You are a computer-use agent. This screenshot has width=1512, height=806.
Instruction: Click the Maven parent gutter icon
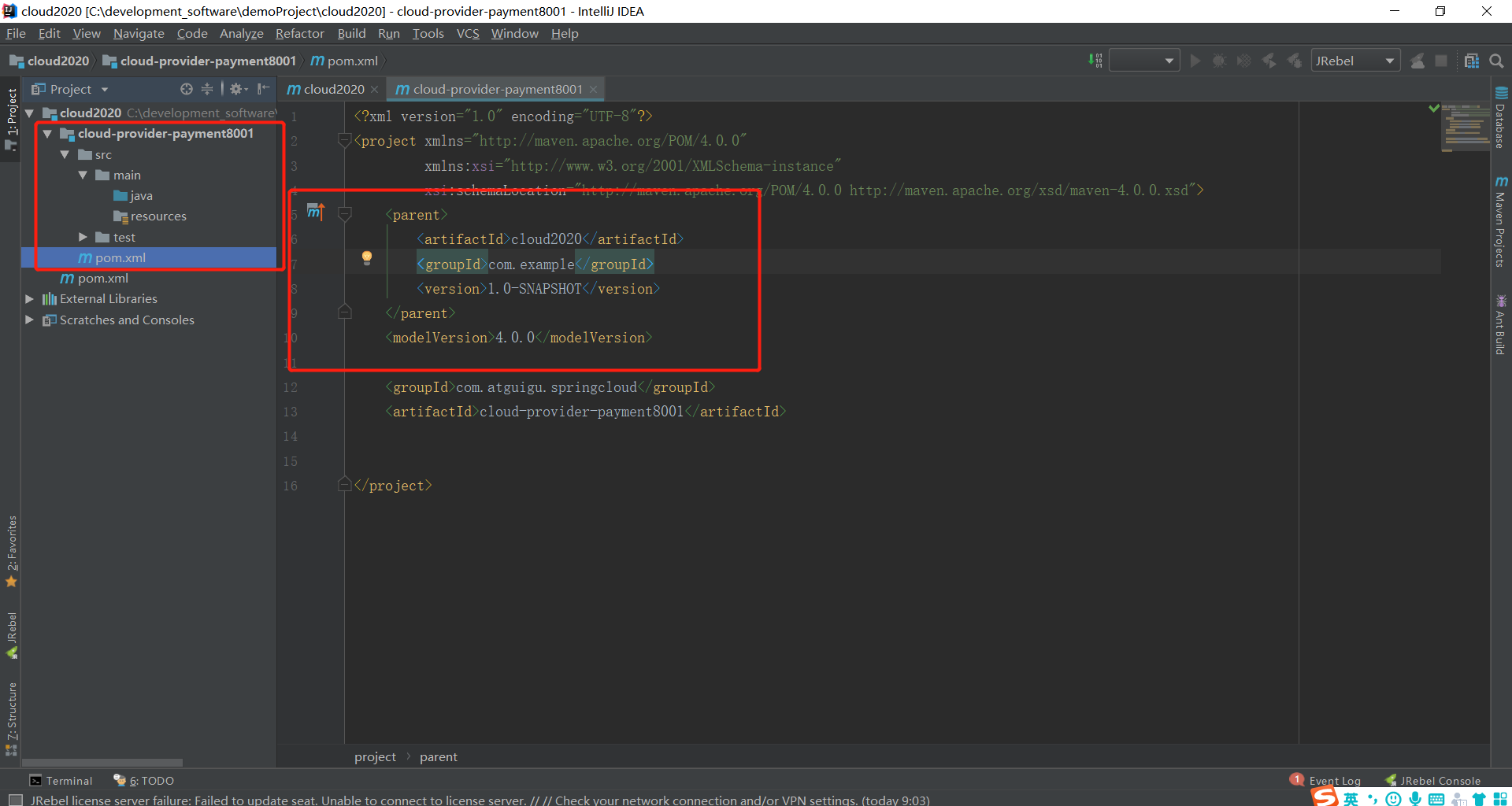(x=315, y=211)
